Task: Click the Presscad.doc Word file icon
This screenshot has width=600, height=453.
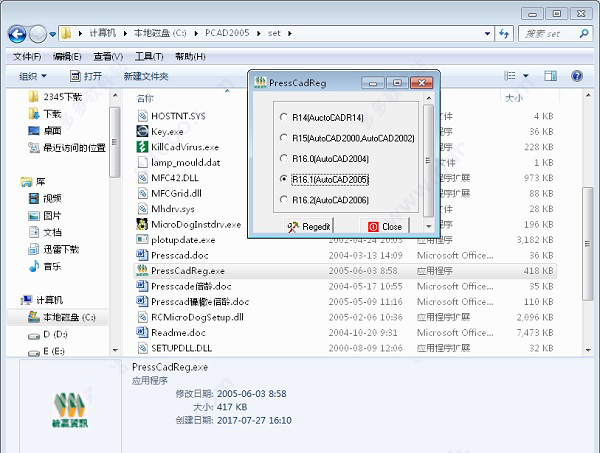Action: click(x=142, y=255)
